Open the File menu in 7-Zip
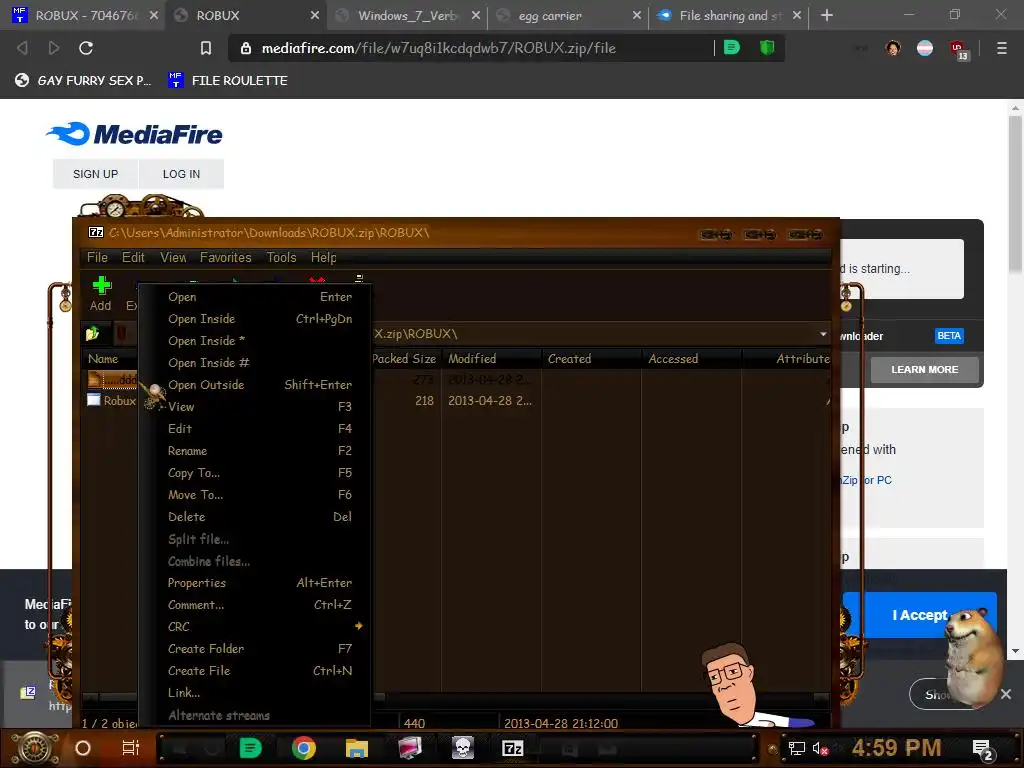1024x768 pixels. point(97,257)
